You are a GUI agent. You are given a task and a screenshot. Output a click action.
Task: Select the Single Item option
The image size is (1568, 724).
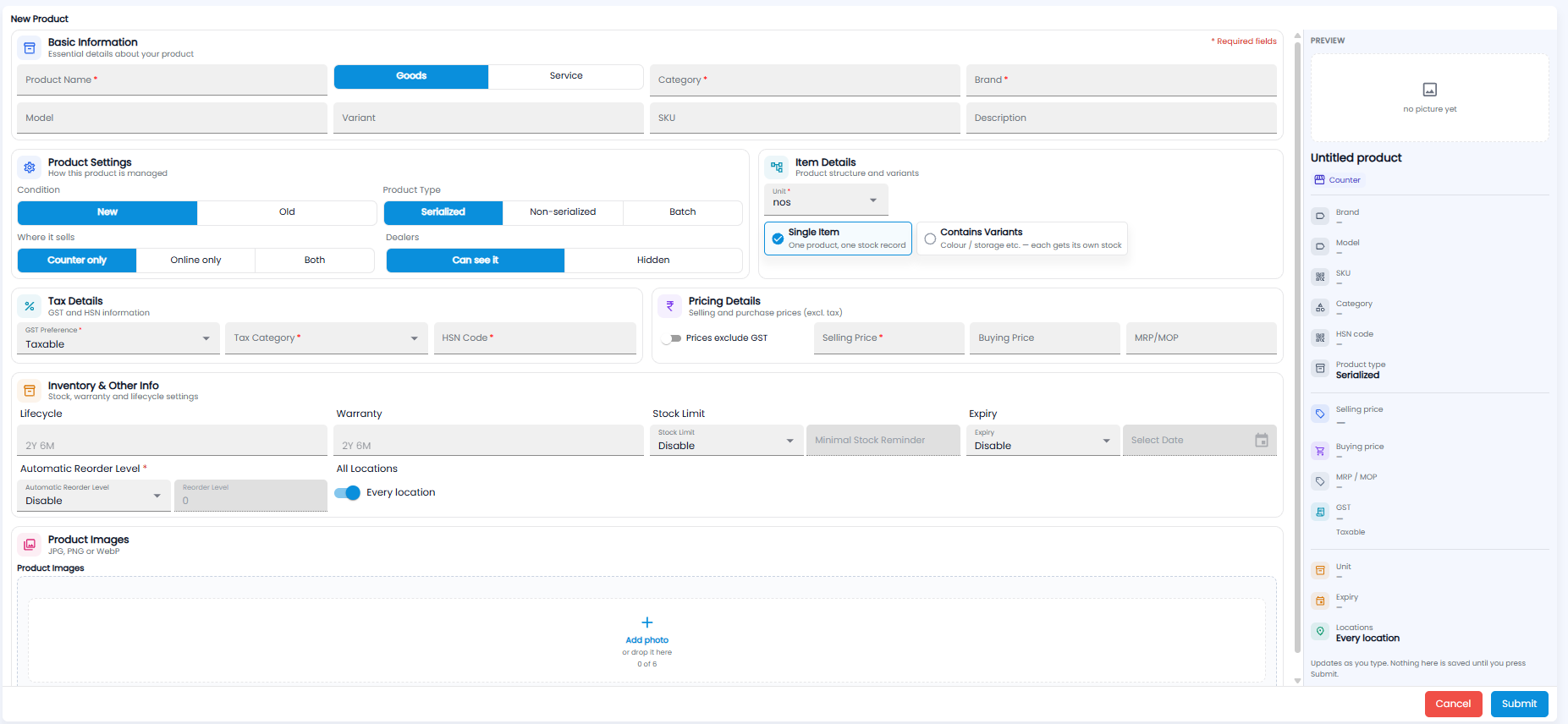click(838, 239)
